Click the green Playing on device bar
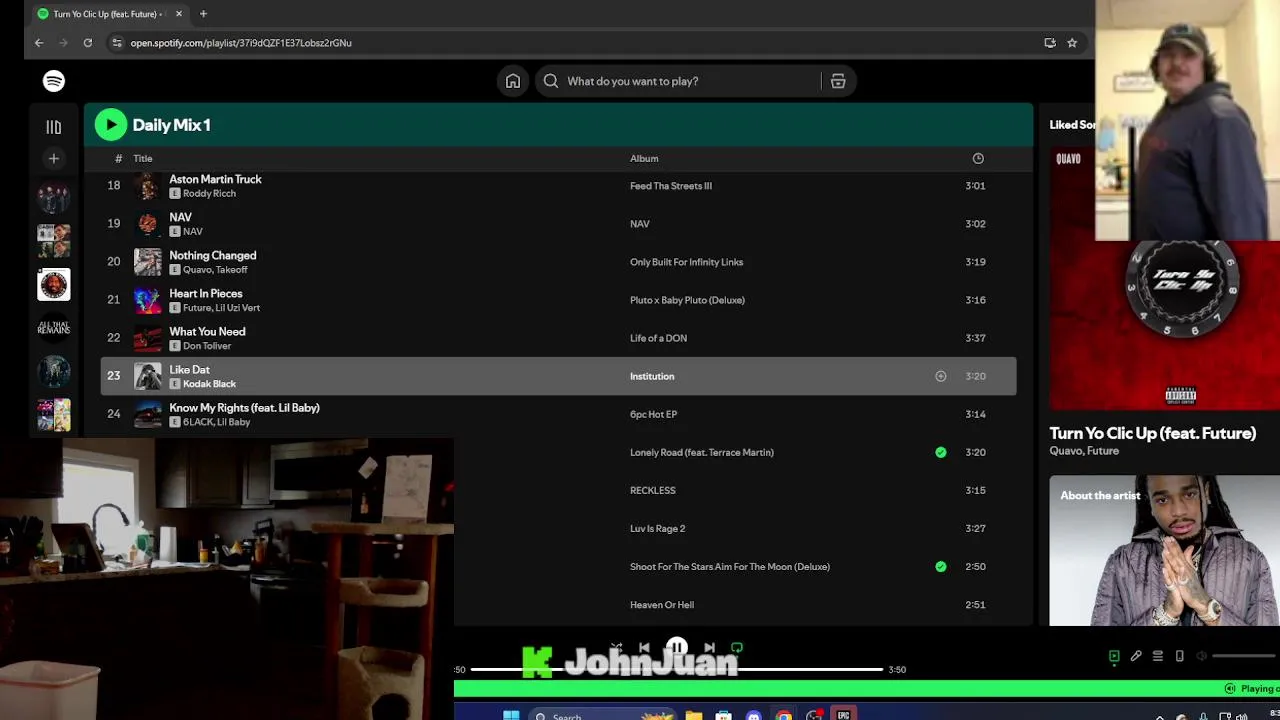1280x720 pixels. (x=867, y=688)
